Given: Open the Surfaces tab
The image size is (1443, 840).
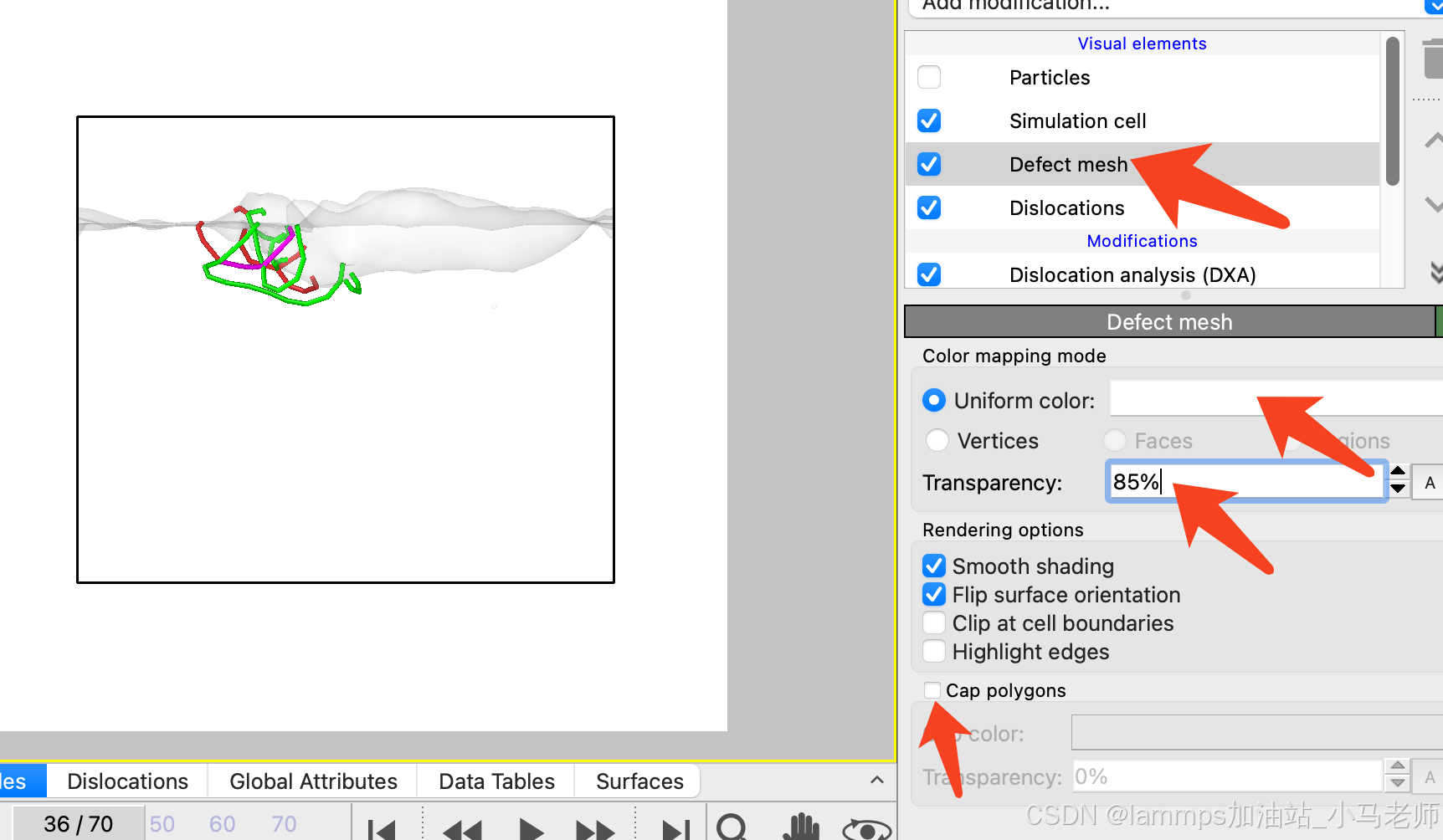Looking at the screenshot, I should click(x=639, y=781).
